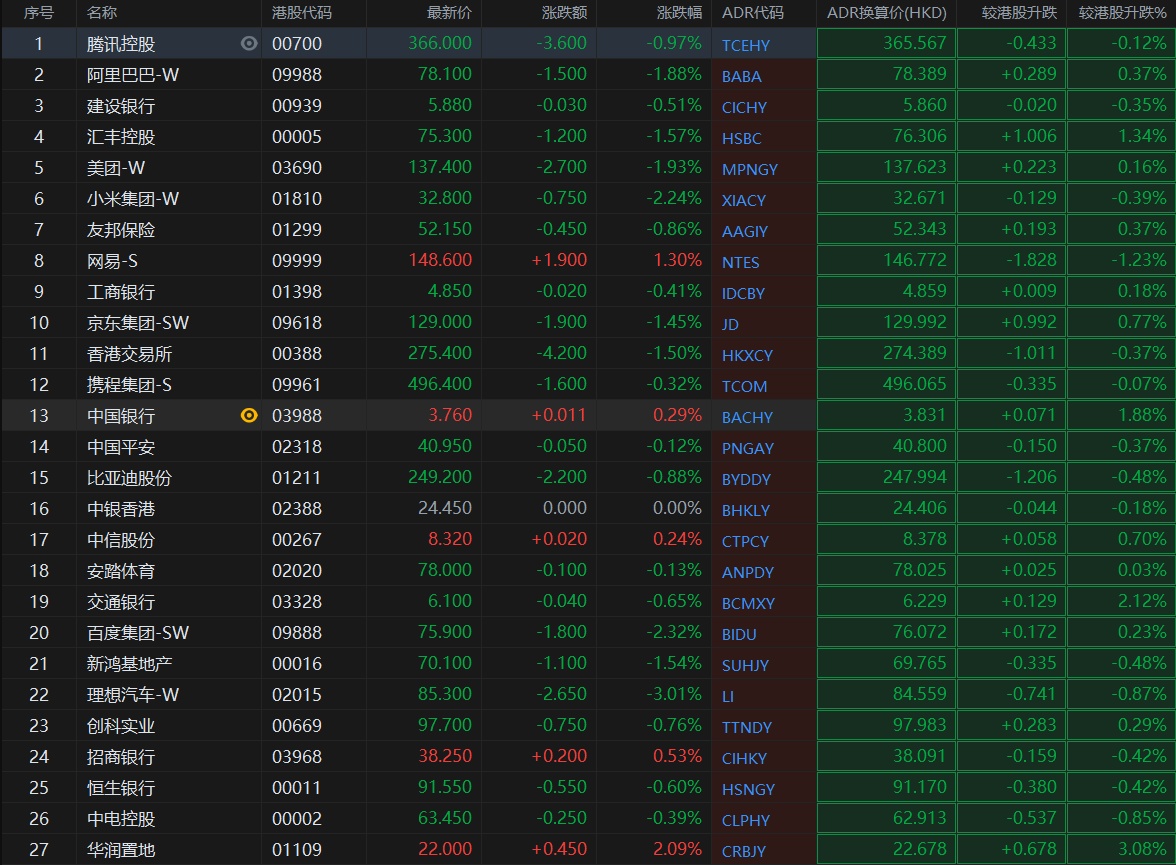Click the 148.600 latest price of 网易-S
This screenshot has height=865, width=1176.
coord(440,261)
